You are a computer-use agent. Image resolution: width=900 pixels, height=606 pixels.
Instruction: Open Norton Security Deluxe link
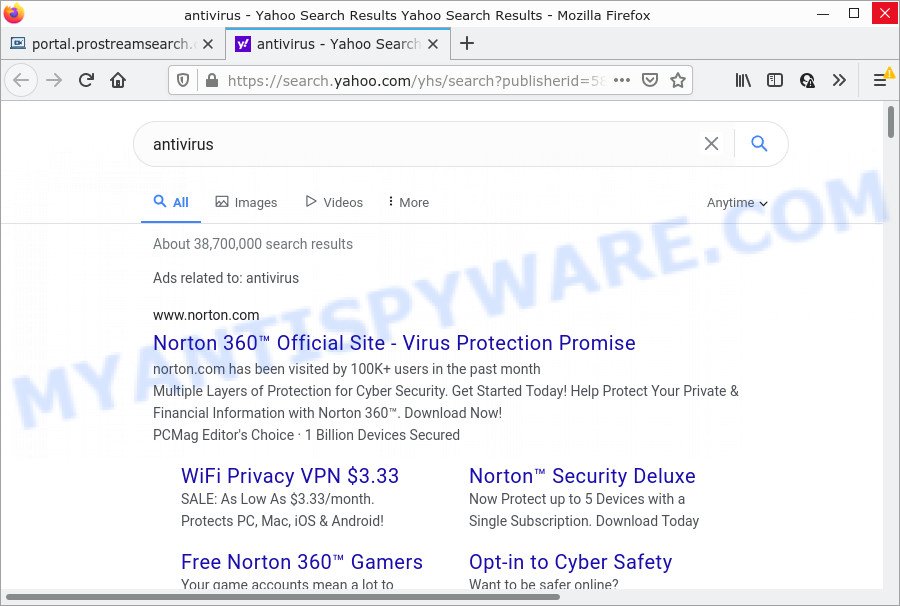[582, 476]
